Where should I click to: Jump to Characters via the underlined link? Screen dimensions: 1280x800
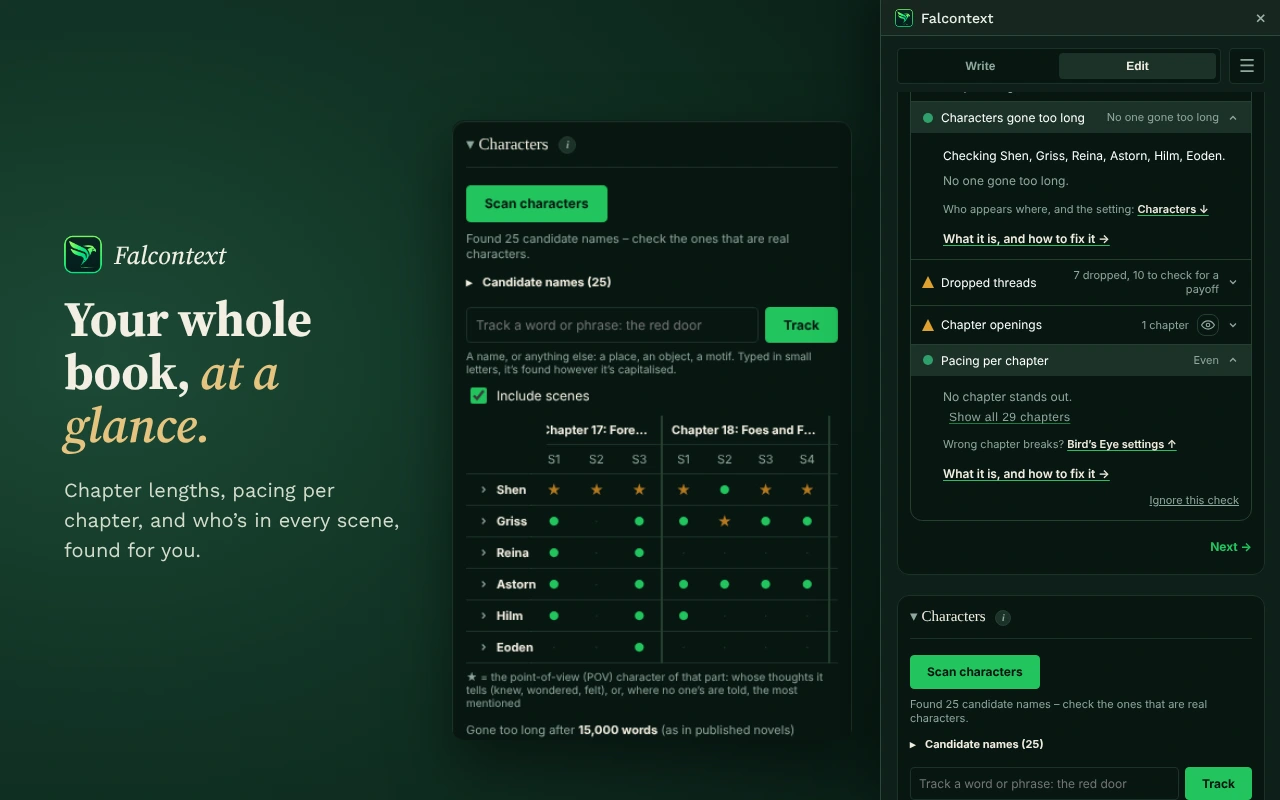[x=1173, y=210]
